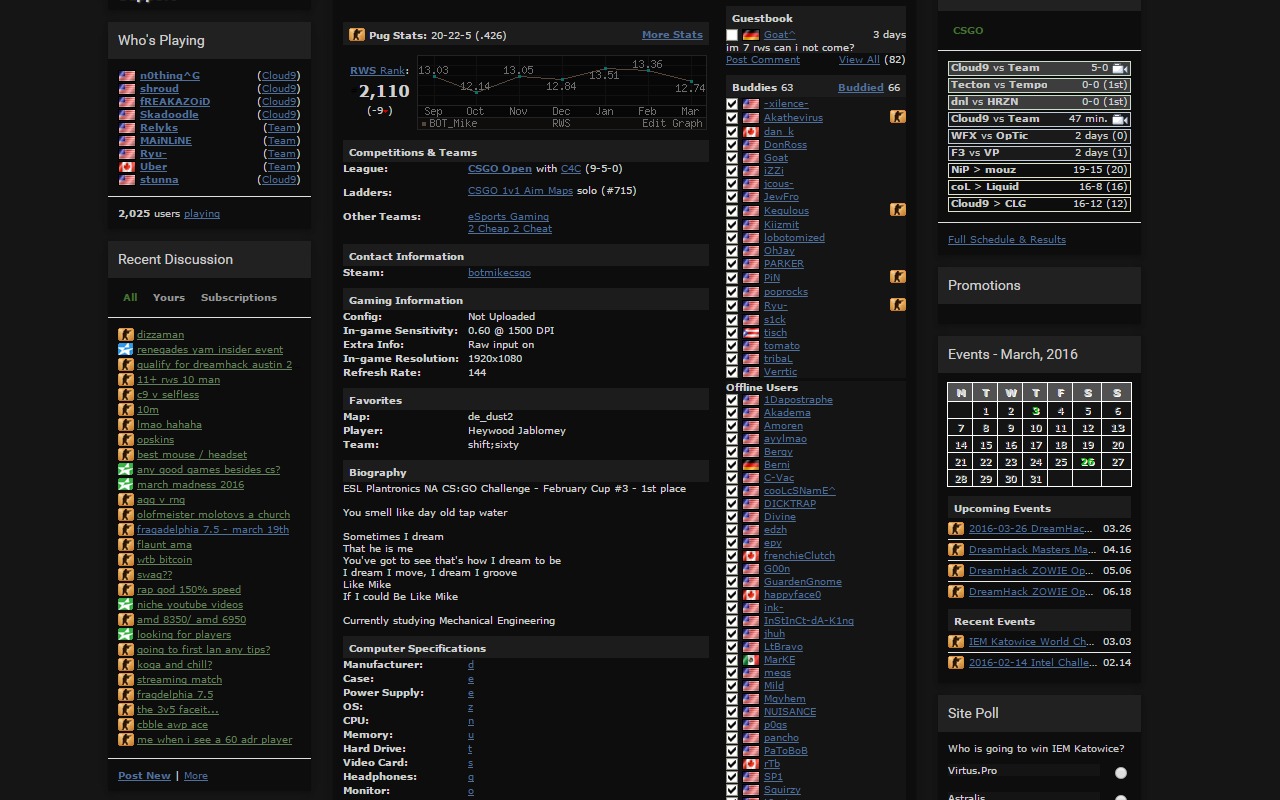Toggle the checkbox next to offline user DICKTRAP
The image size is (1280, 800).
tap(732, 504)
